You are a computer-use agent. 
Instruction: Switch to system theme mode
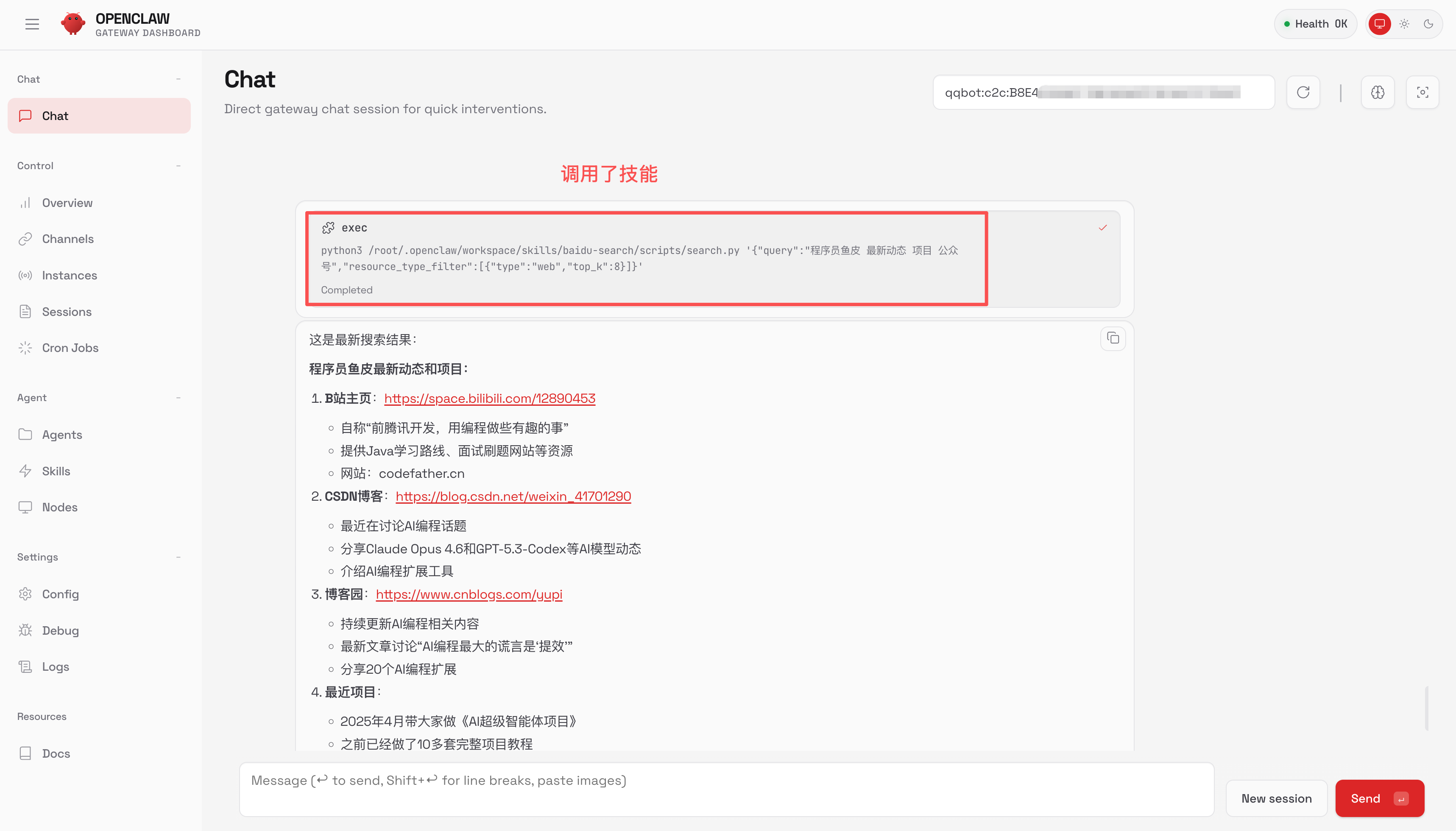point(1380,24)
